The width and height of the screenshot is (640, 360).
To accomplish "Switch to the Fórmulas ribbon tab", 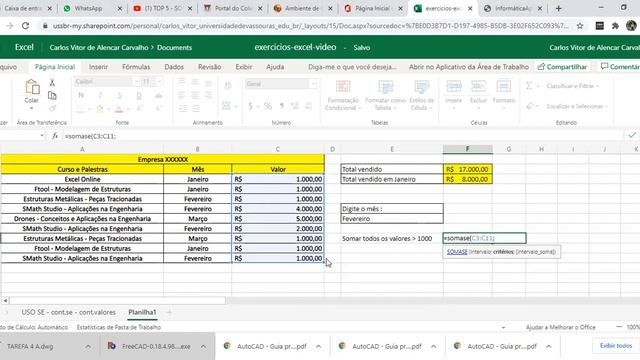I will (136, 67).
